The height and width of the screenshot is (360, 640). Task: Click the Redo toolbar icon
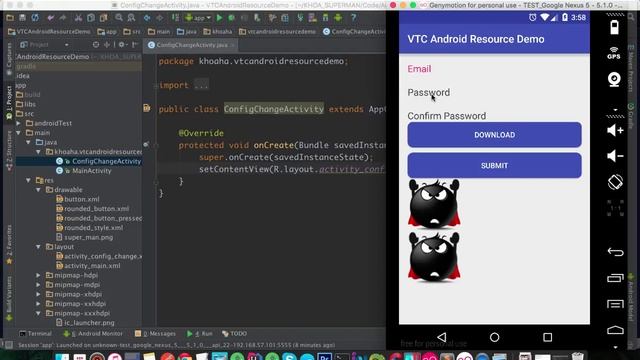point(63,18)
